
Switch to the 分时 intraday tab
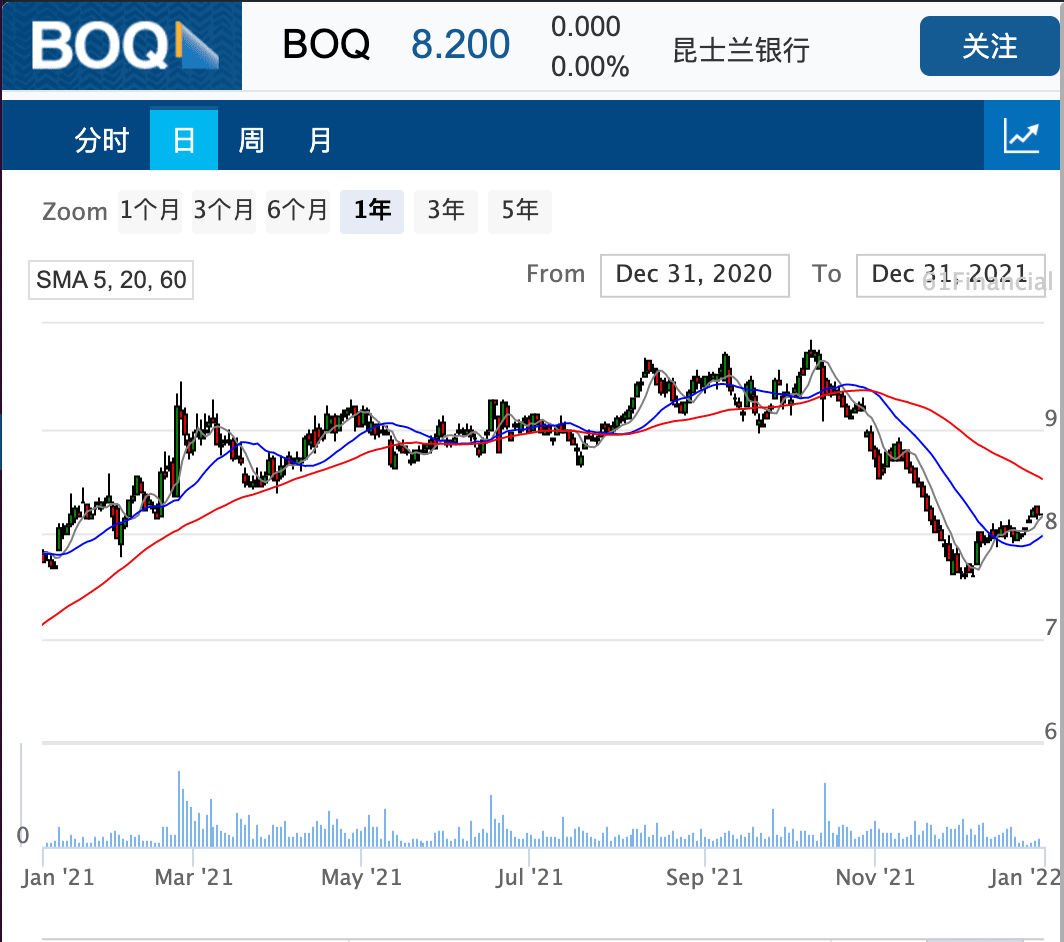pyautogui.click(x=102, y=140)
